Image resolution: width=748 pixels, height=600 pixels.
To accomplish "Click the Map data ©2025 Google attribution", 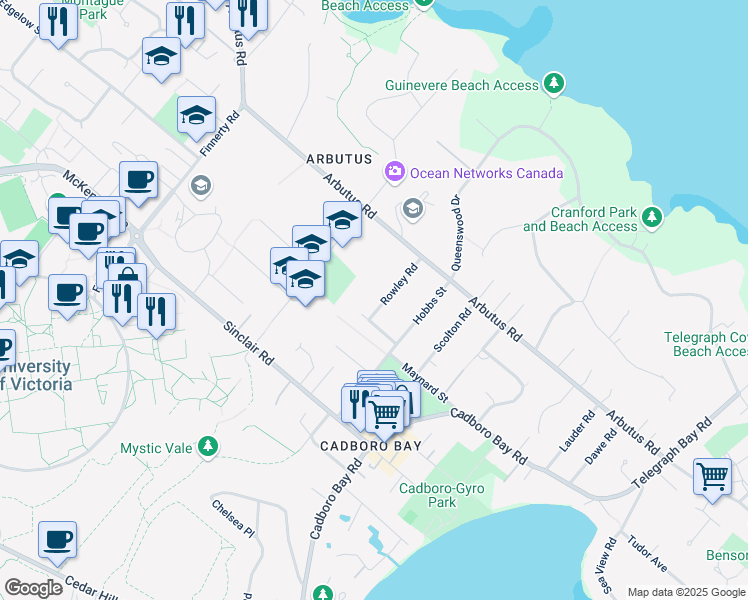I will (x=687, y=593).
